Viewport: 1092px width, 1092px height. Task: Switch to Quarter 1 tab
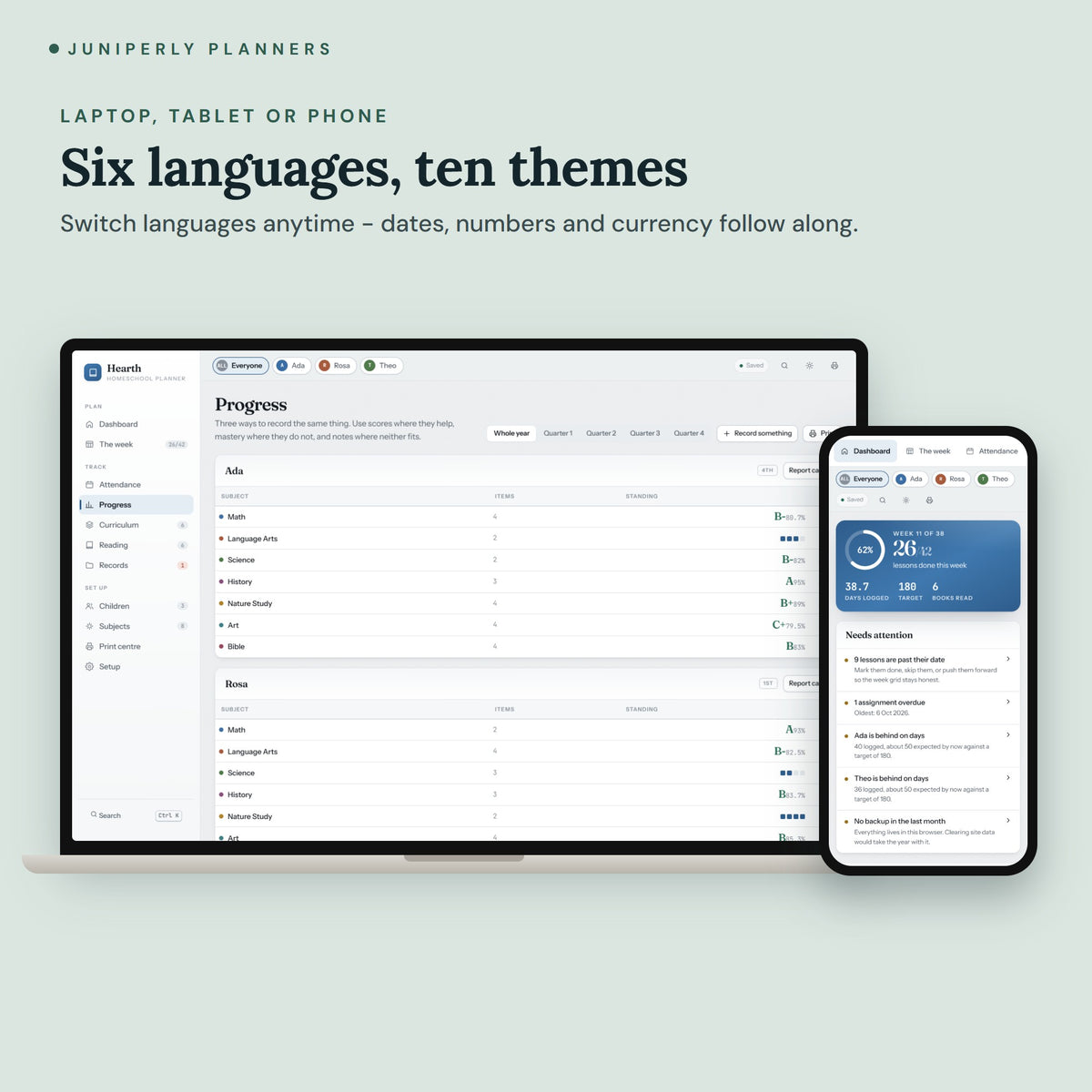point(558,433)
